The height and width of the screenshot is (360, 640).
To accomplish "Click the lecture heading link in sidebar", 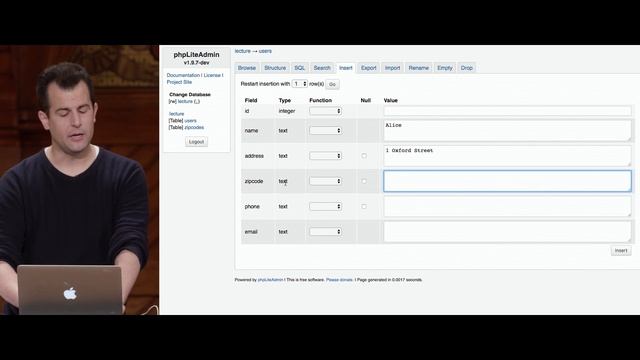I will [176, 114].
